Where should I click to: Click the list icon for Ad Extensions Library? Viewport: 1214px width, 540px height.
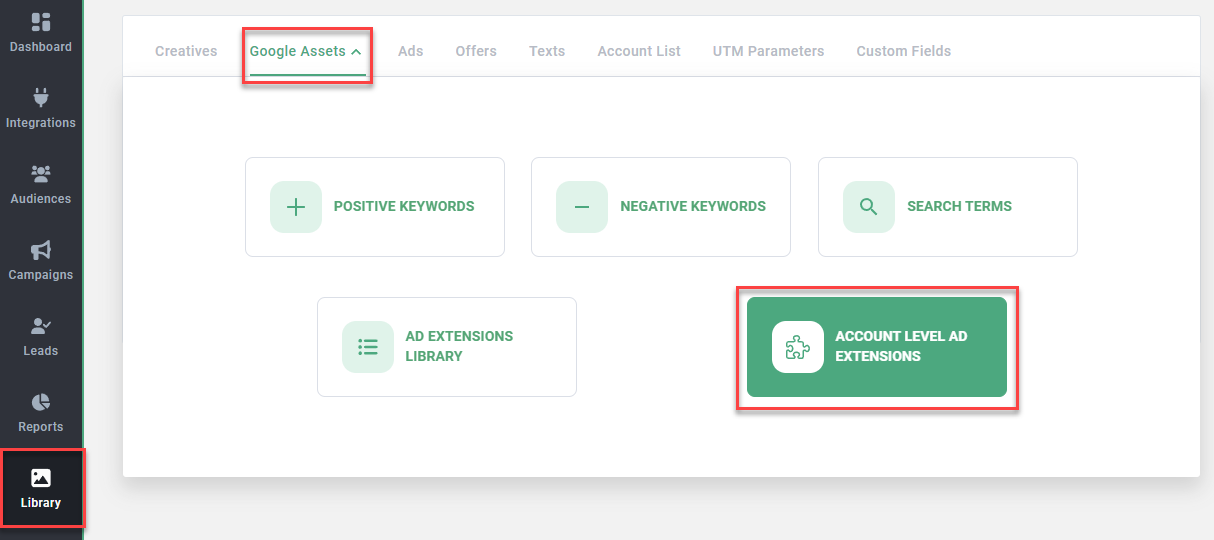click(x=368, y=347)
